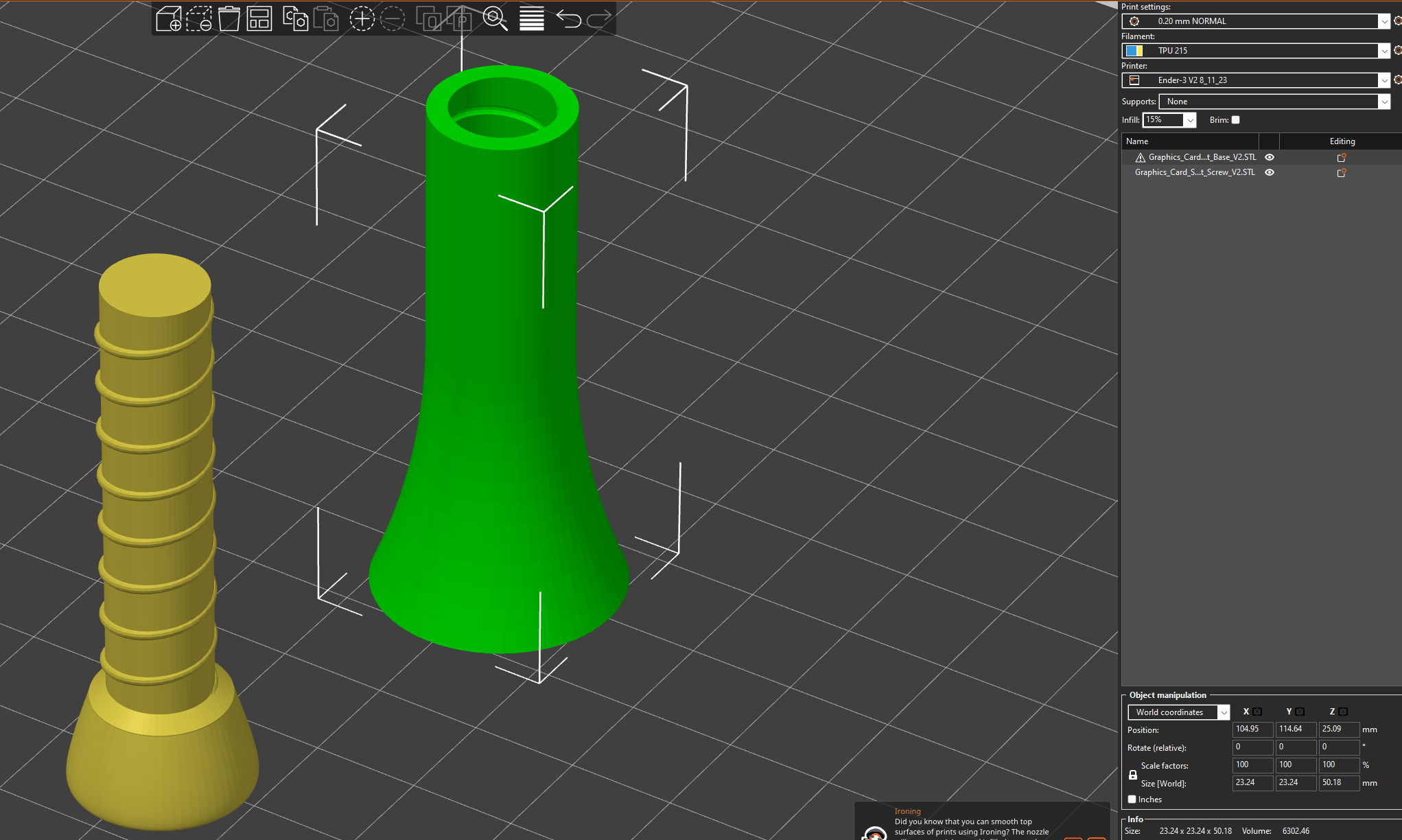1402x840 pixels.
Task: Check the Inches checkbox
Action: pos(1132,800)
